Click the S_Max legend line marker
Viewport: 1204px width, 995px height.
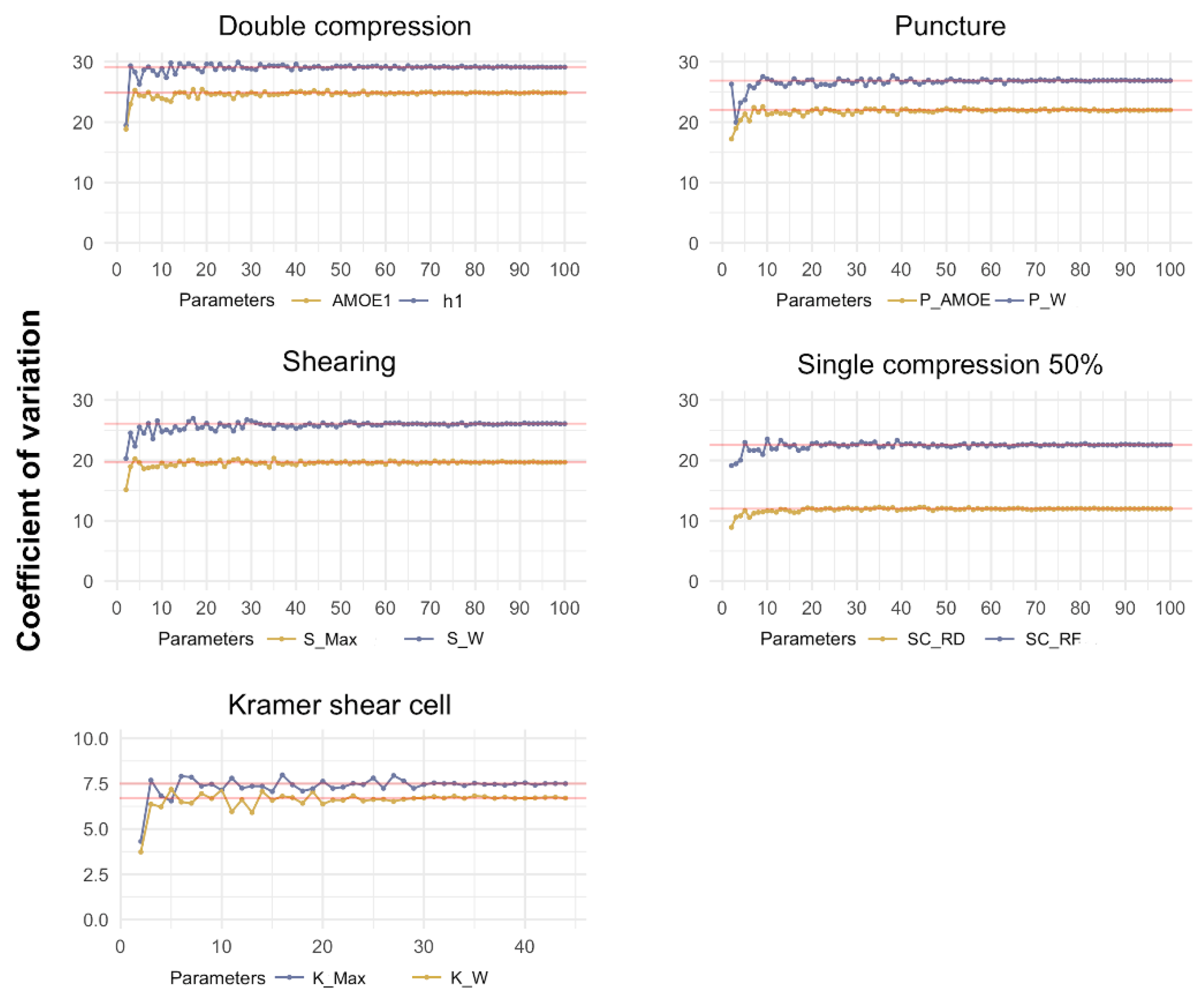(x=282, y=639)
